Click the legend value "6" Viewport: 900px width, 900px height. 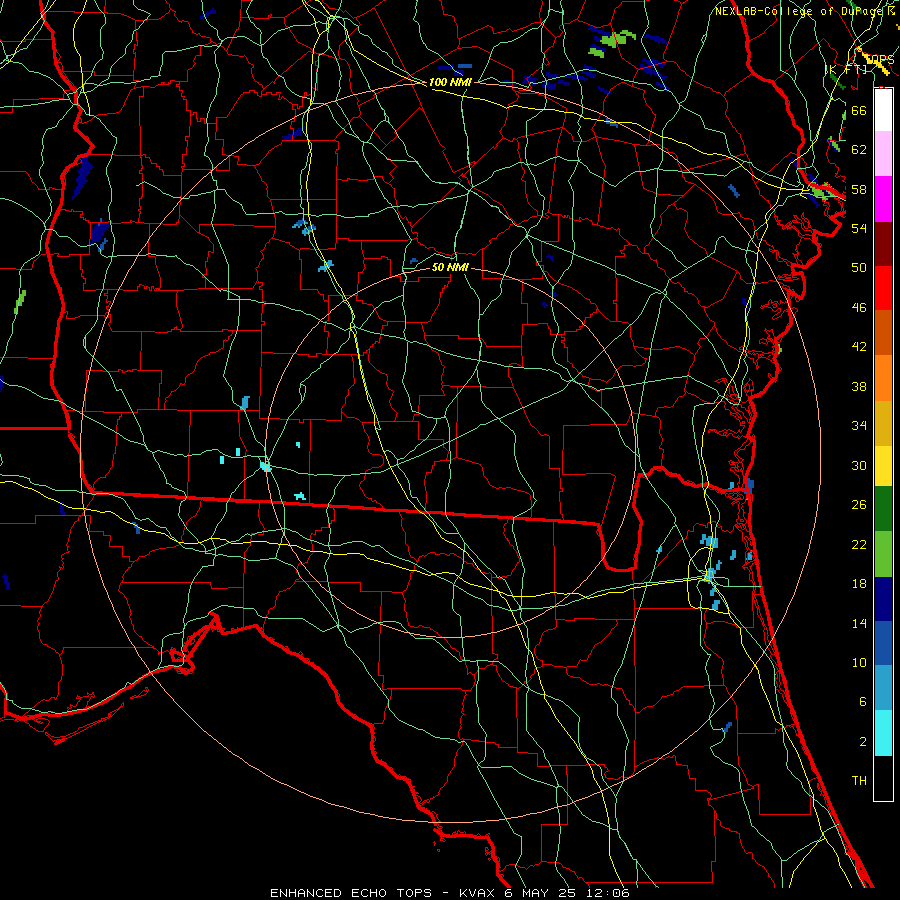tap(862, 702)
